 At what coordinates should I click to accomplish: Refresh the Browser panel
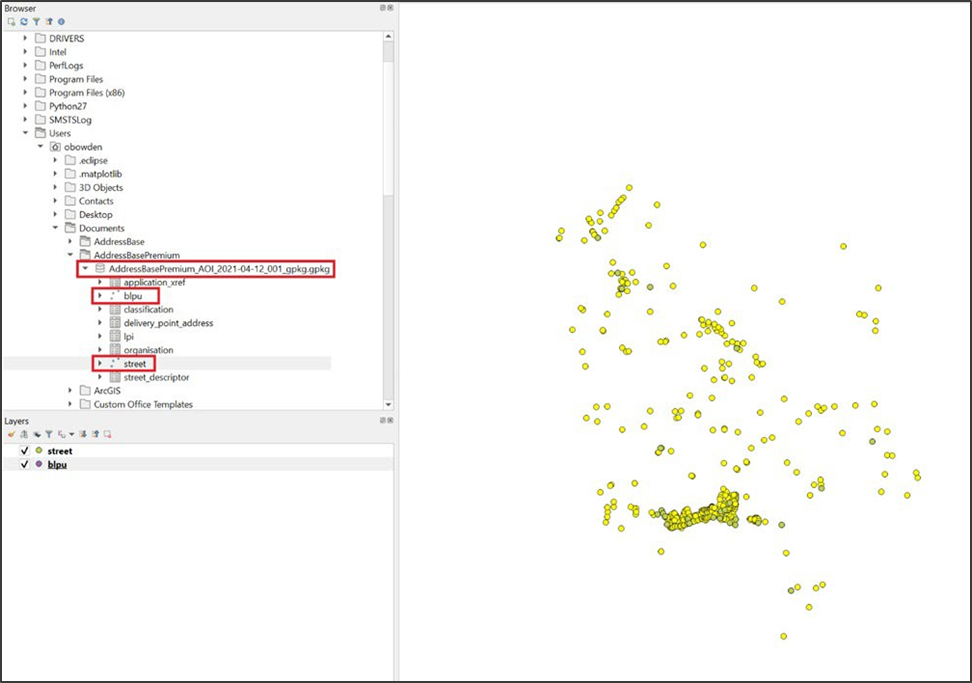(x=24, y=22)
